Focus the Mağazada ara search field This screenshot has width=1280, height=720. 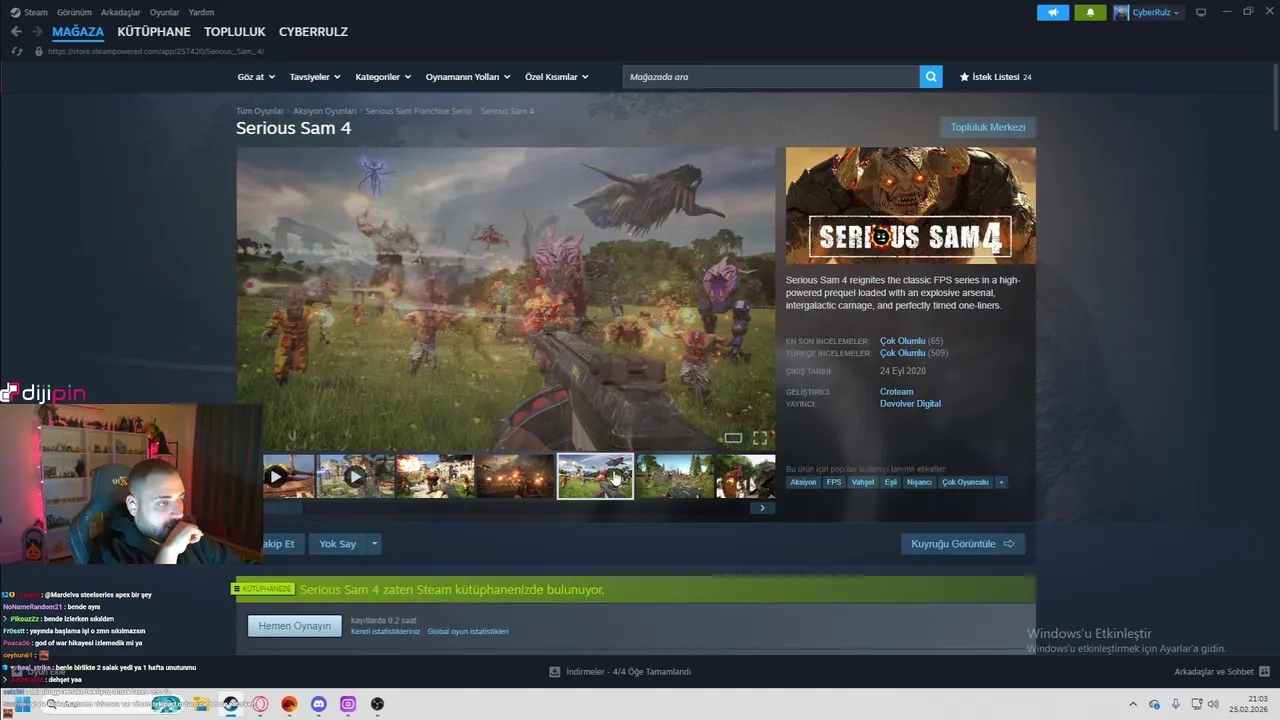(770, 77)
